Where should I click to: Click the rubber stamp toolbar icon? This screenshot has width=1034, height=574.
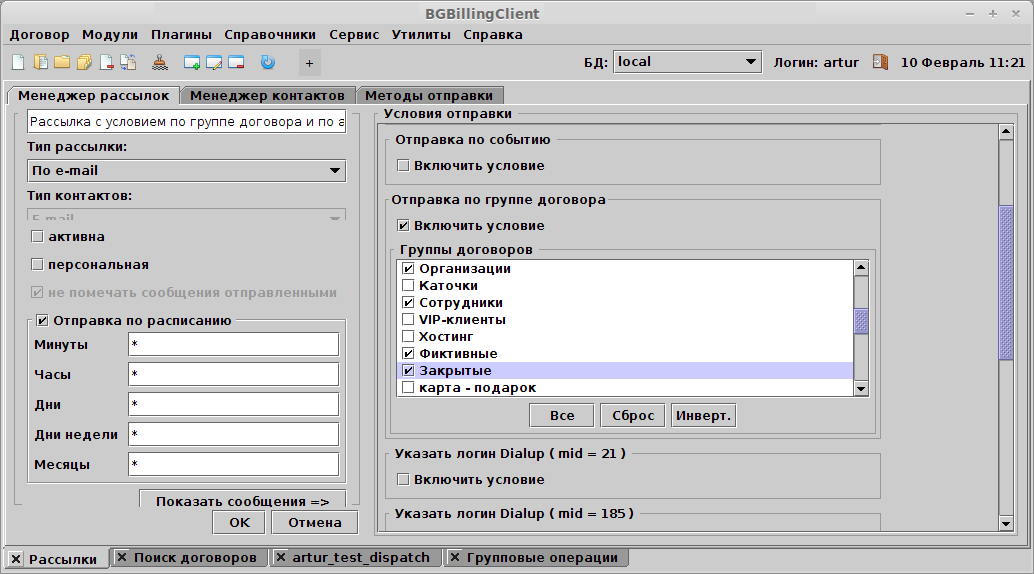point(160,62)
